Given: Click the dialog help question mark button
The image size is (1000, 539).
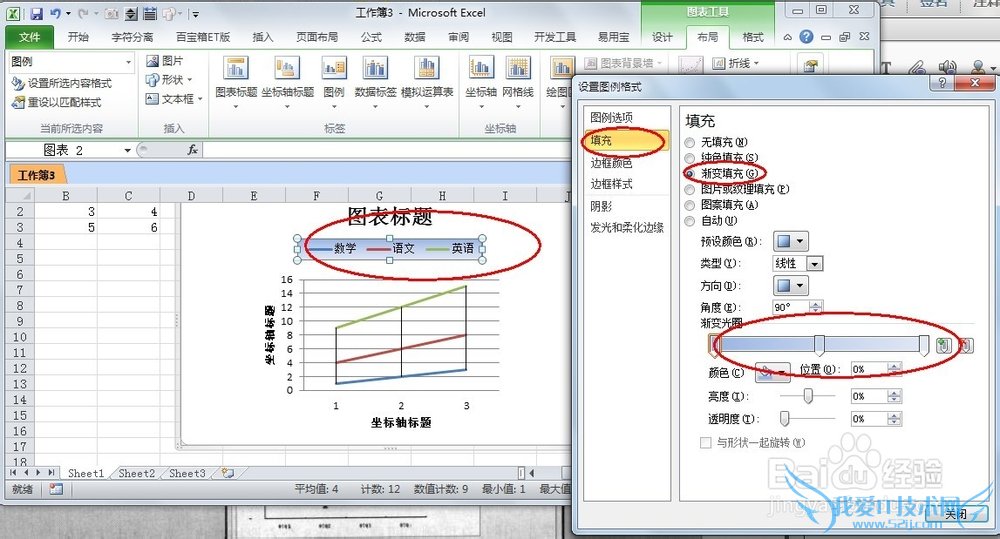Looking at the screenshot, I should pyautogui.click(x=942, y=83).
